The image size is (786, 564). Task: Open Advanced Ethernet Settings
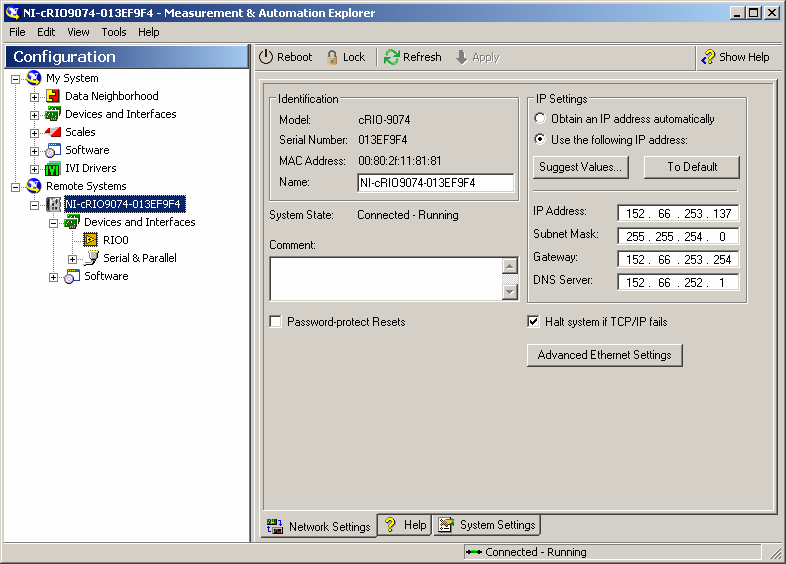coord(605,355)
